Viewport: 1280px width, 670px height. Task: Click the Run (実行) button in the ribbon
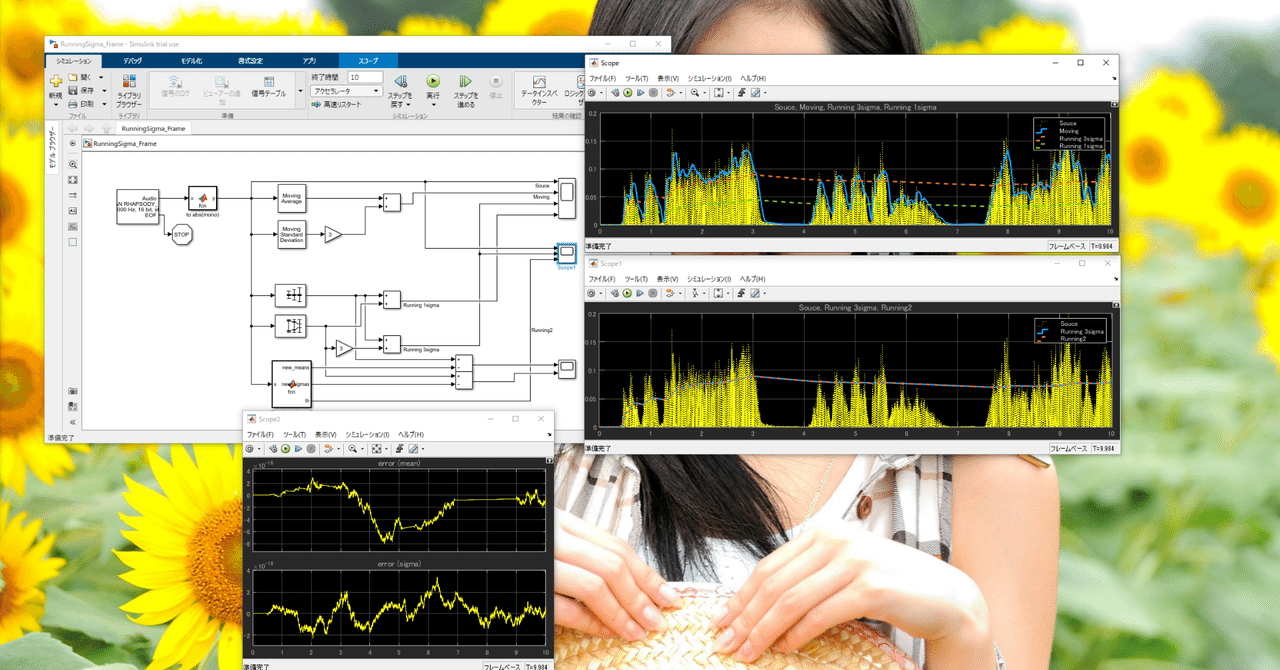432,82
